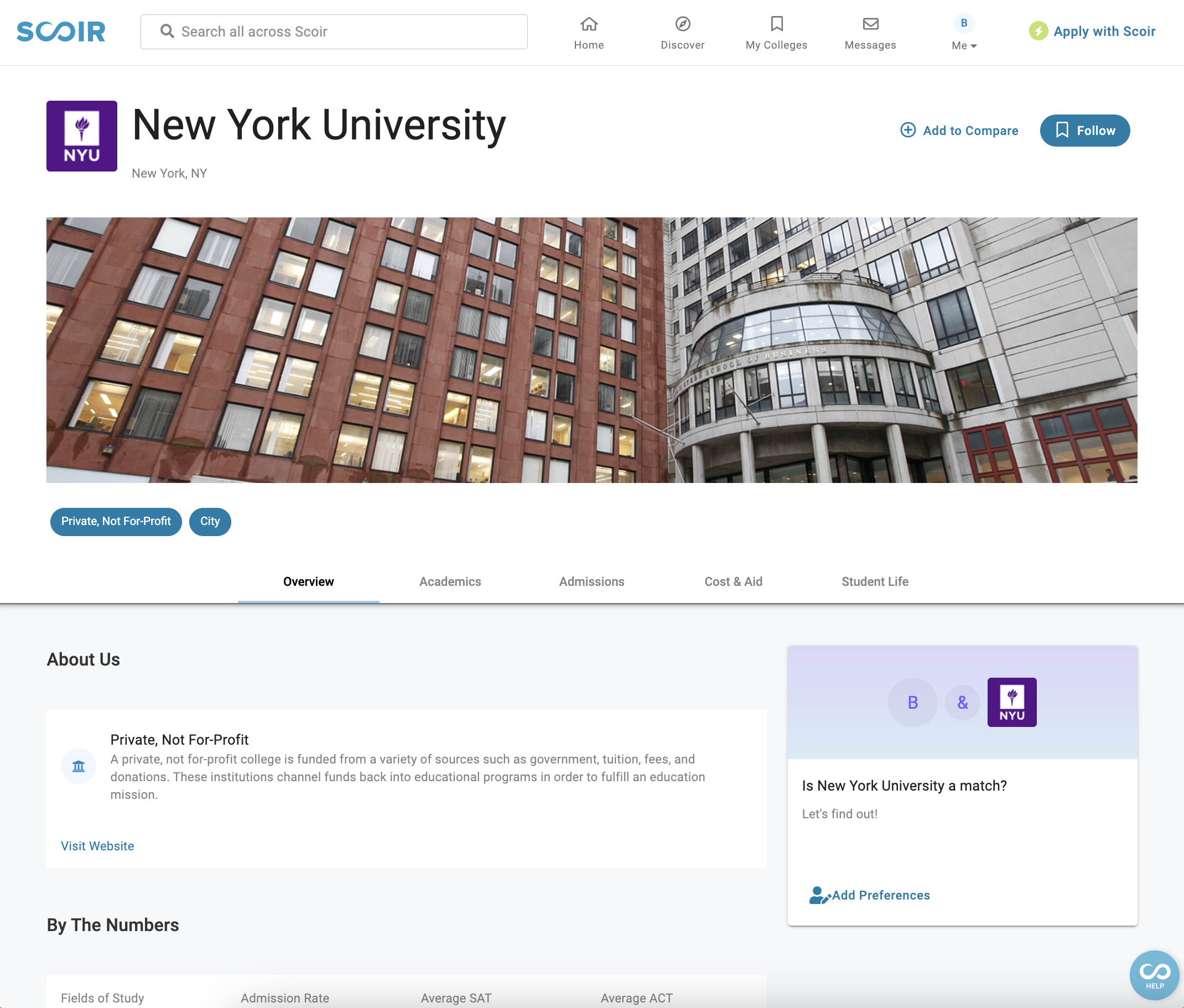This screenshot has height=1008, width=1184.
Task: Click the Let's find out! text
Action: (x=839, y=814)
